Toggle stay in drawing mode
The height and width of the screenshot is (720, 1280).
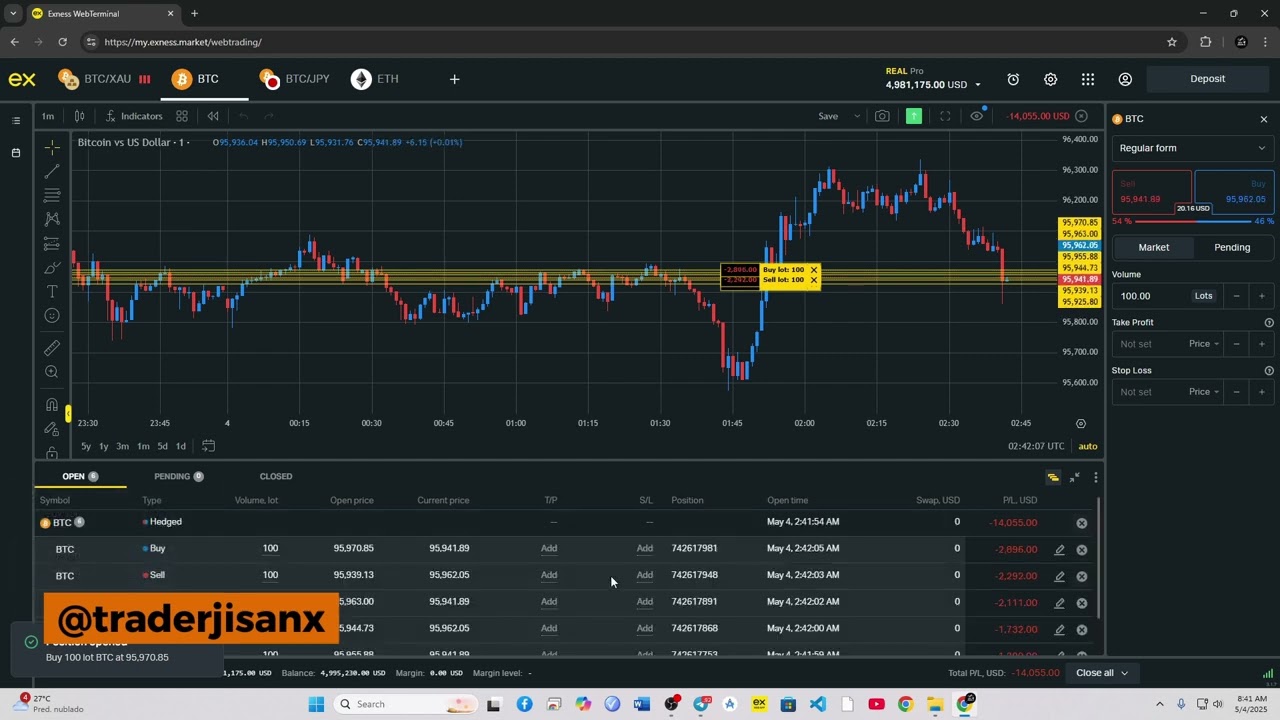pos(52,429)
